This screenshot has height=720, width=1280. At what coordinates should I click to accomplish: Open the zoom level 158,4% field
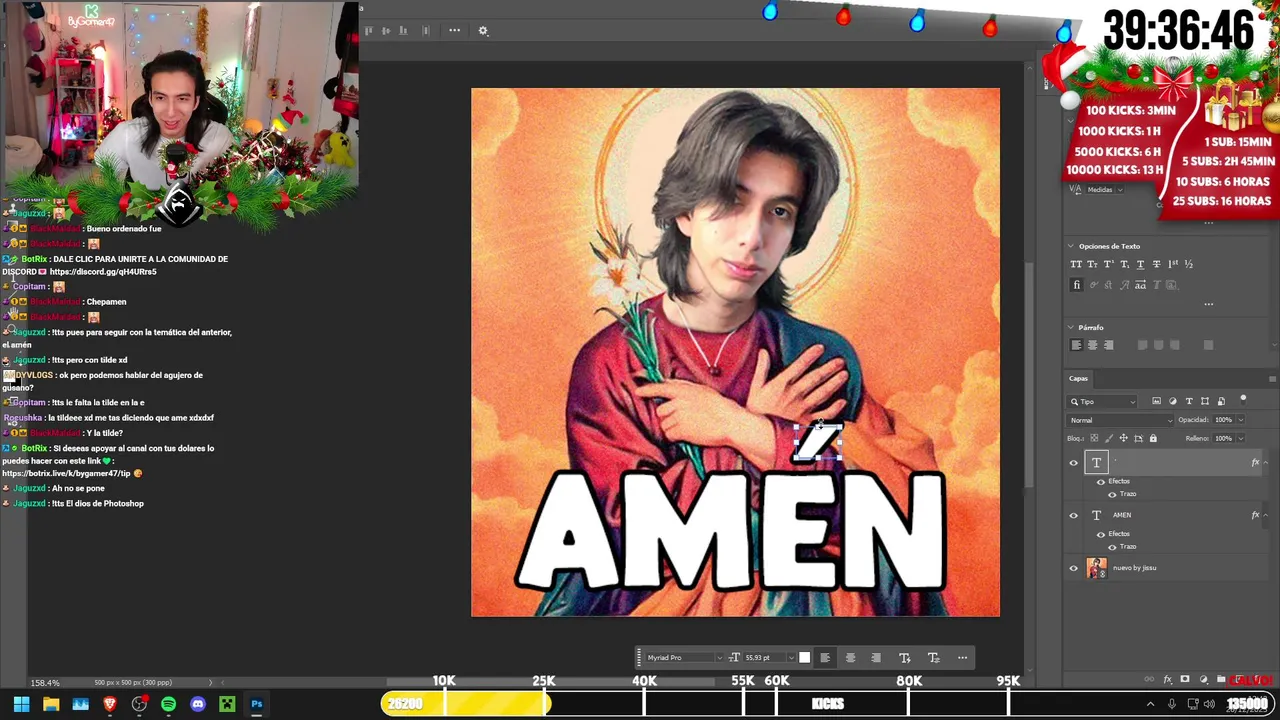coord(45,683)
